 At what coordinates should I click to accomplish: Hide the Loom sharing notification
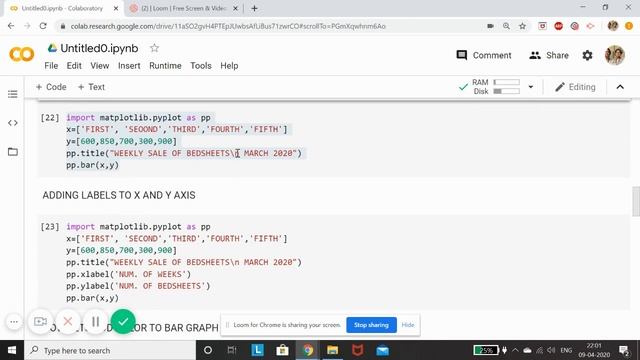tap(408, 325)
